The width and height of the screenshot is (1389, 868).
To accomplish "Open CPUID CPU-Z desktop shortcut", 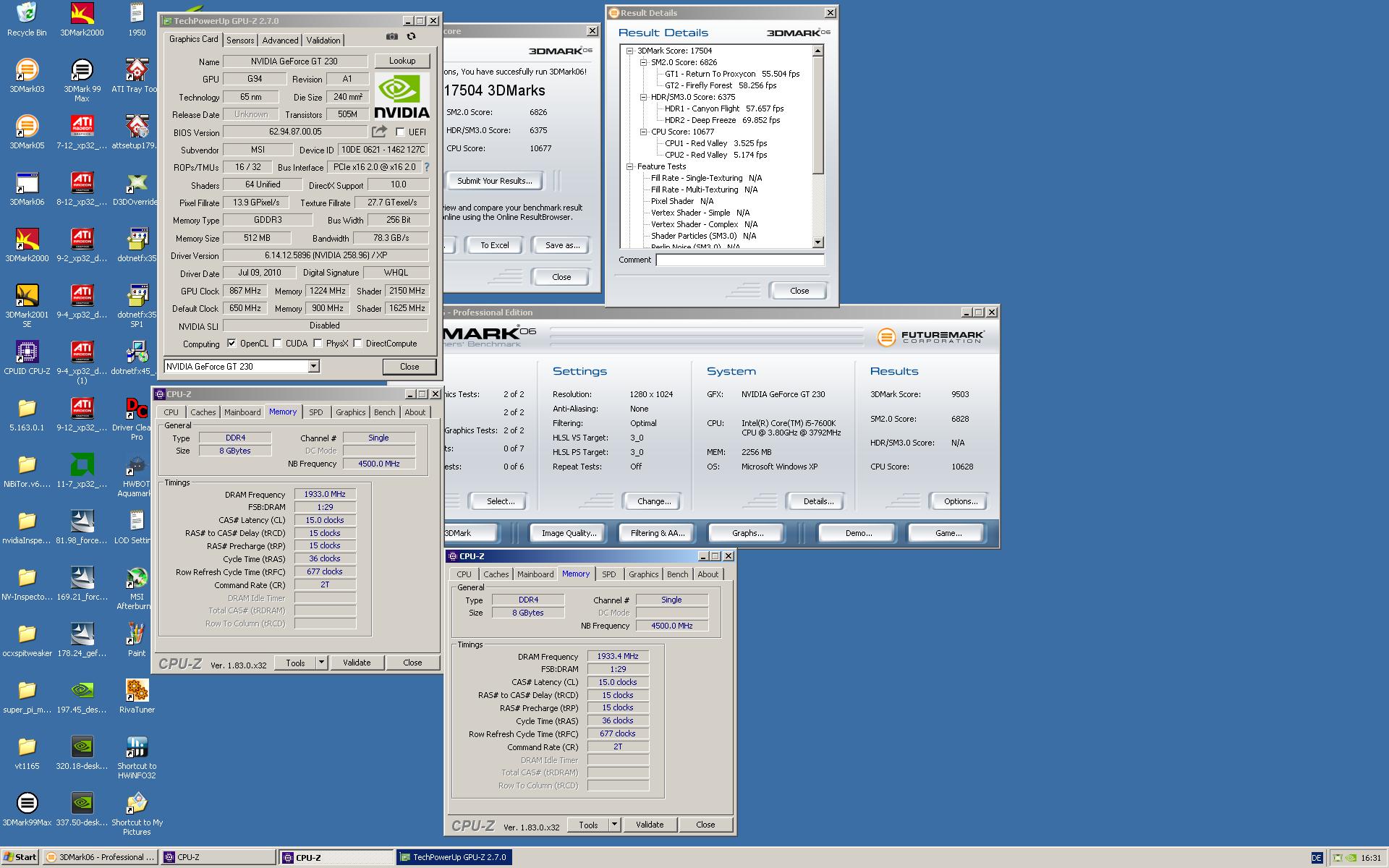I will [27, 358].
